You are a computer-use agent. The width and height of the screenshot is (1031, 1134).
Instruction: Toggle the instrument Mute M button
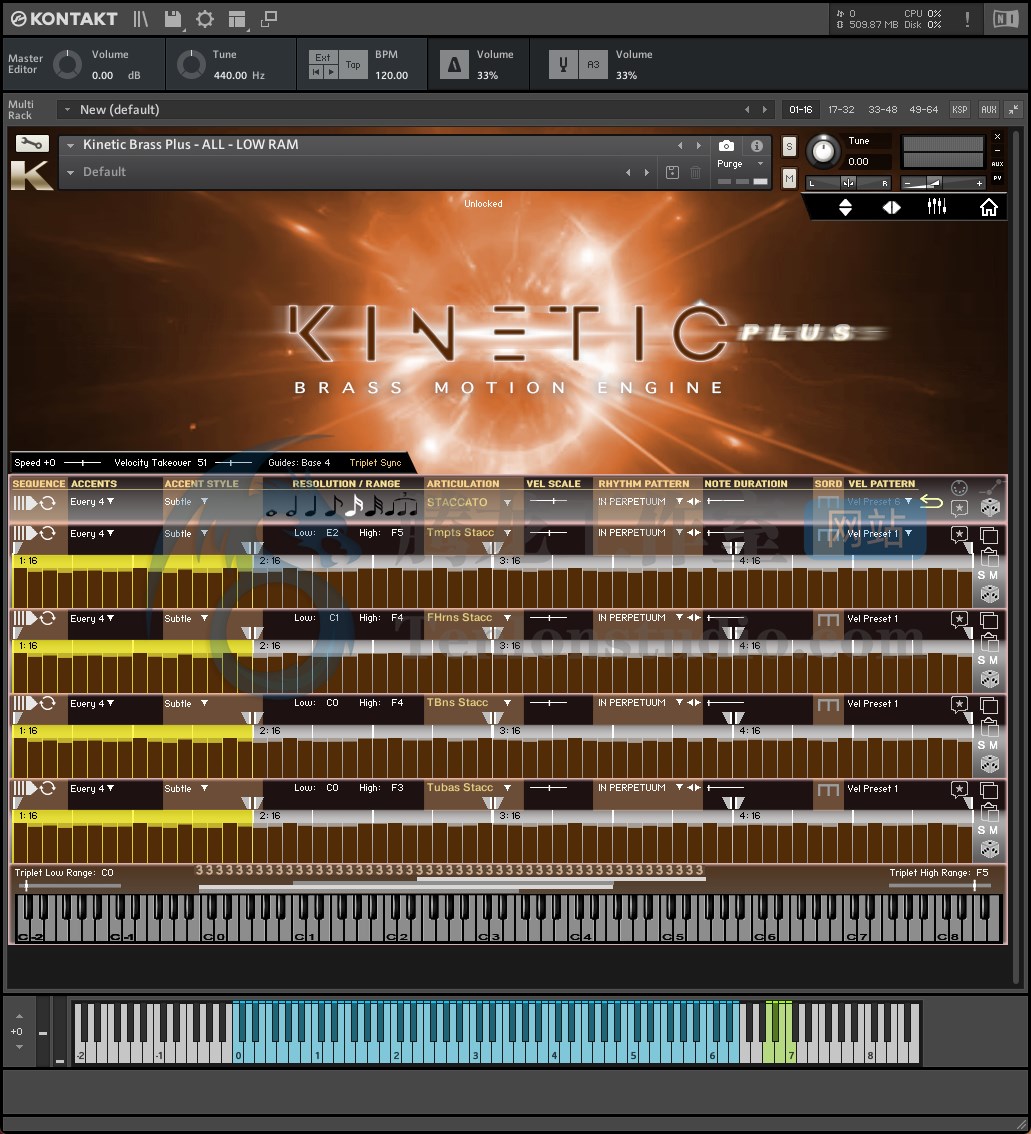click(x=789, y=177)
